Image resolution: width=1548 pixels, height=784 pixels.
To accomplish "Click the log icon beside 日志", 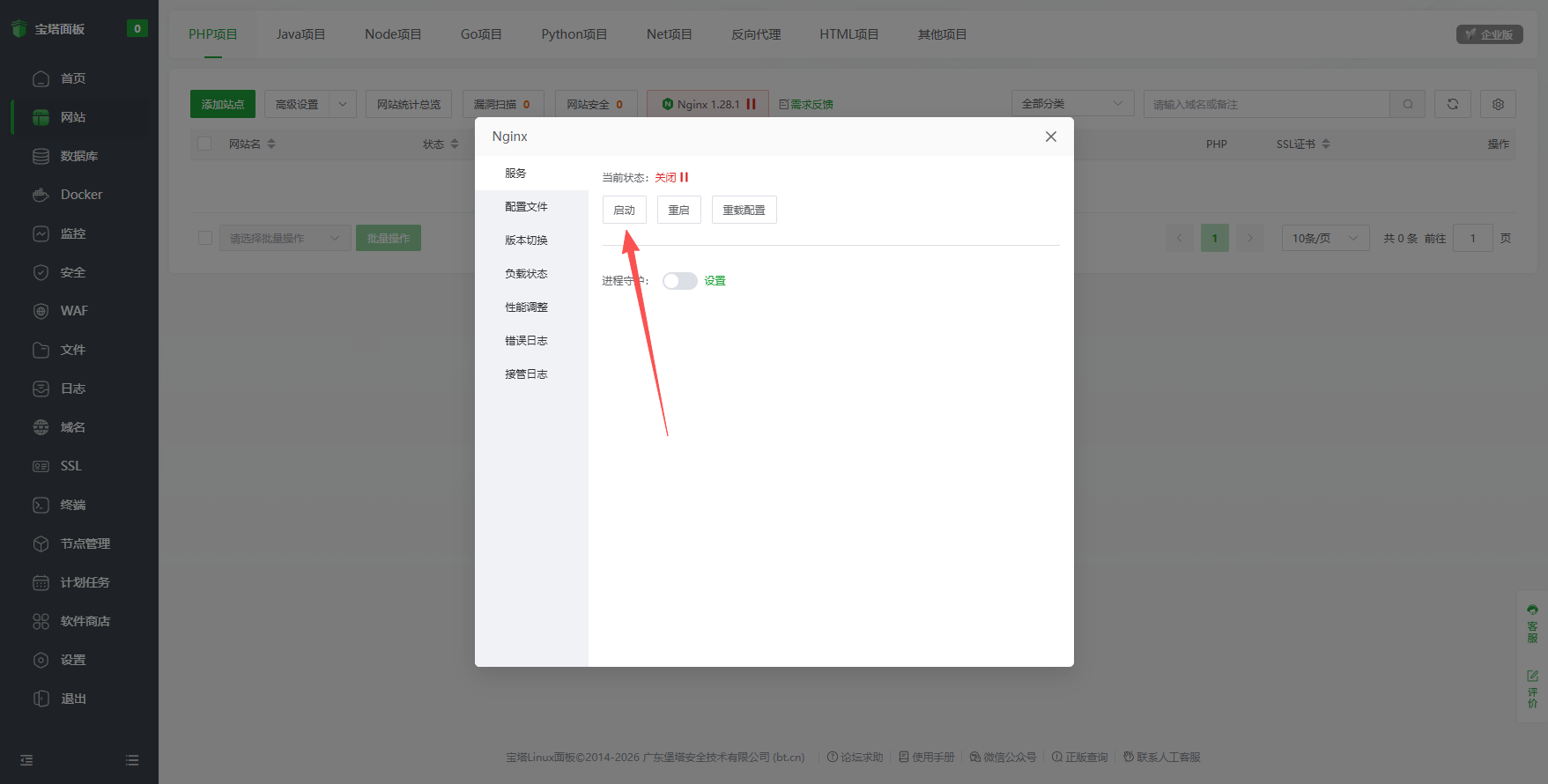I will [x=41, y=388].
